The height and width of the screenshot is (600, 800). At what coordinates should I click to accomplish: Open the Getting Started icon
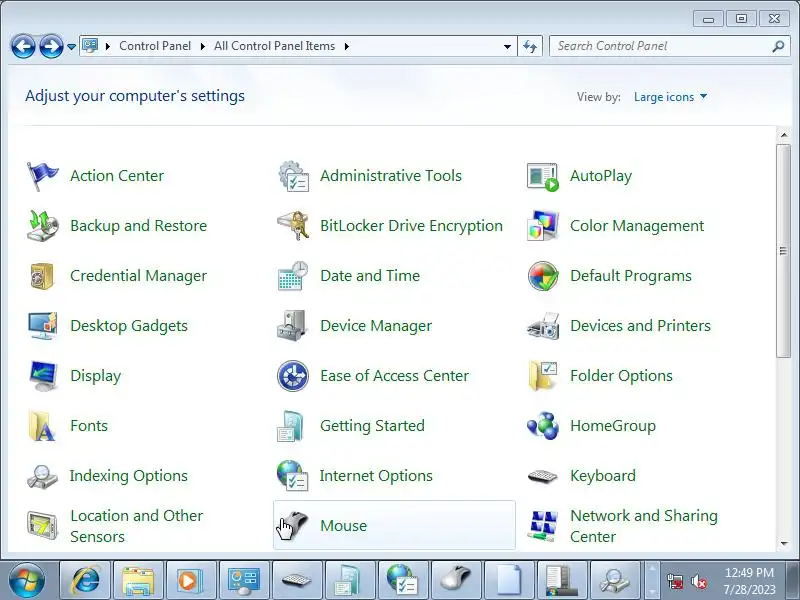[291, 426]
